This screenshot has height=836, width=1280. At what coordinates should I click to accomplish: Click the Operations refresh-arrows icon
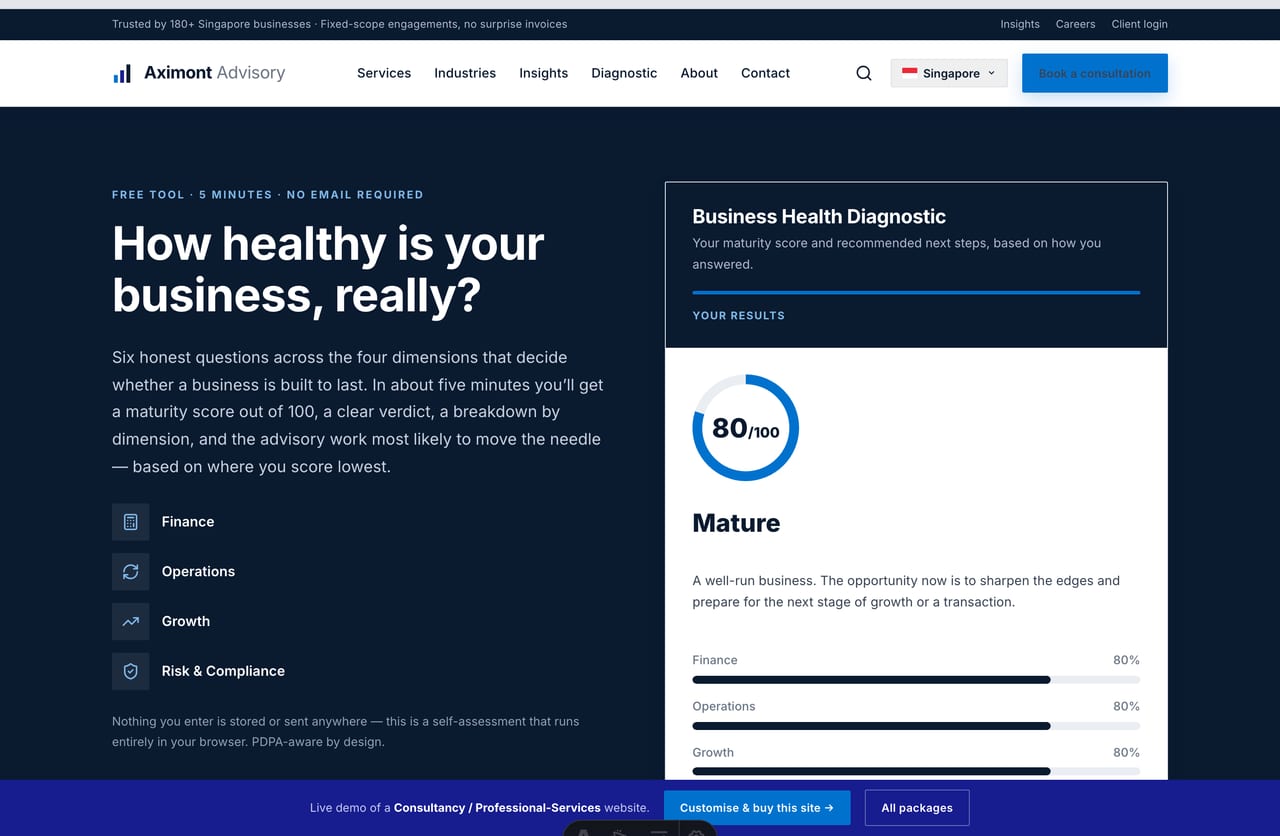point(130,572)
